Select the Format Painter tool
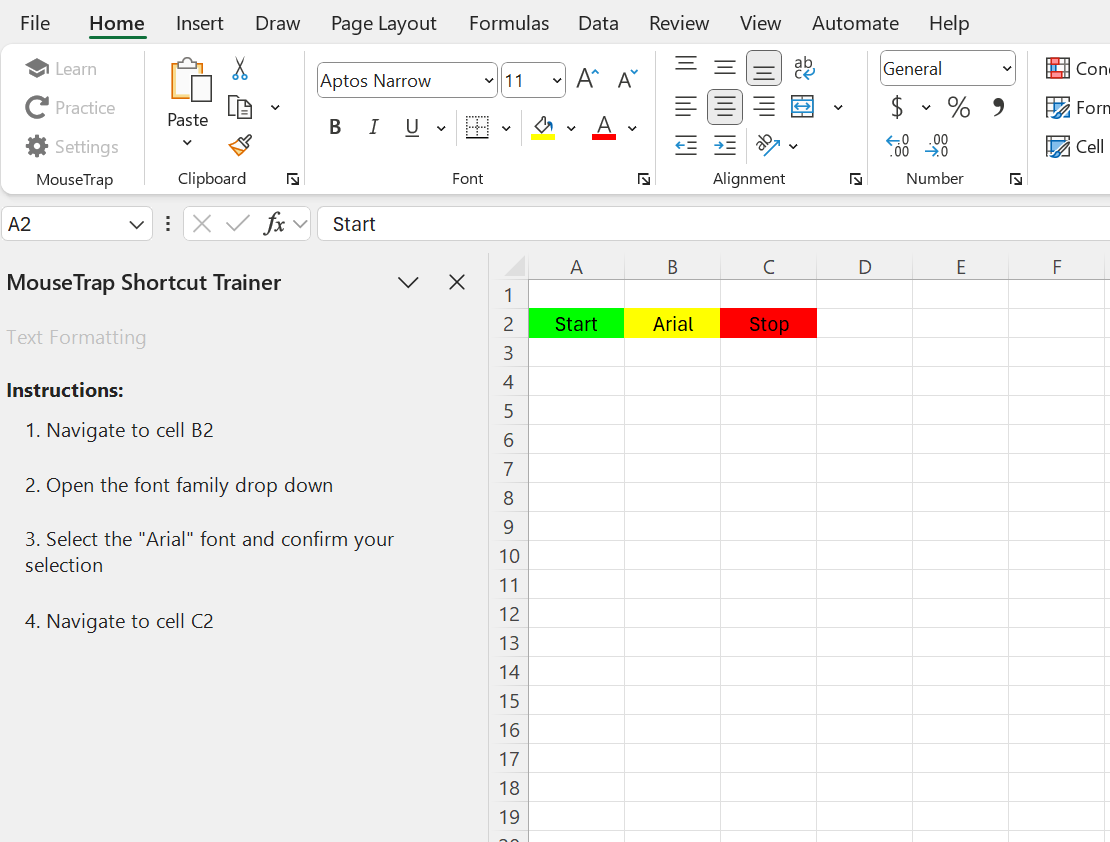1110x842 pixels. point(239,145)
